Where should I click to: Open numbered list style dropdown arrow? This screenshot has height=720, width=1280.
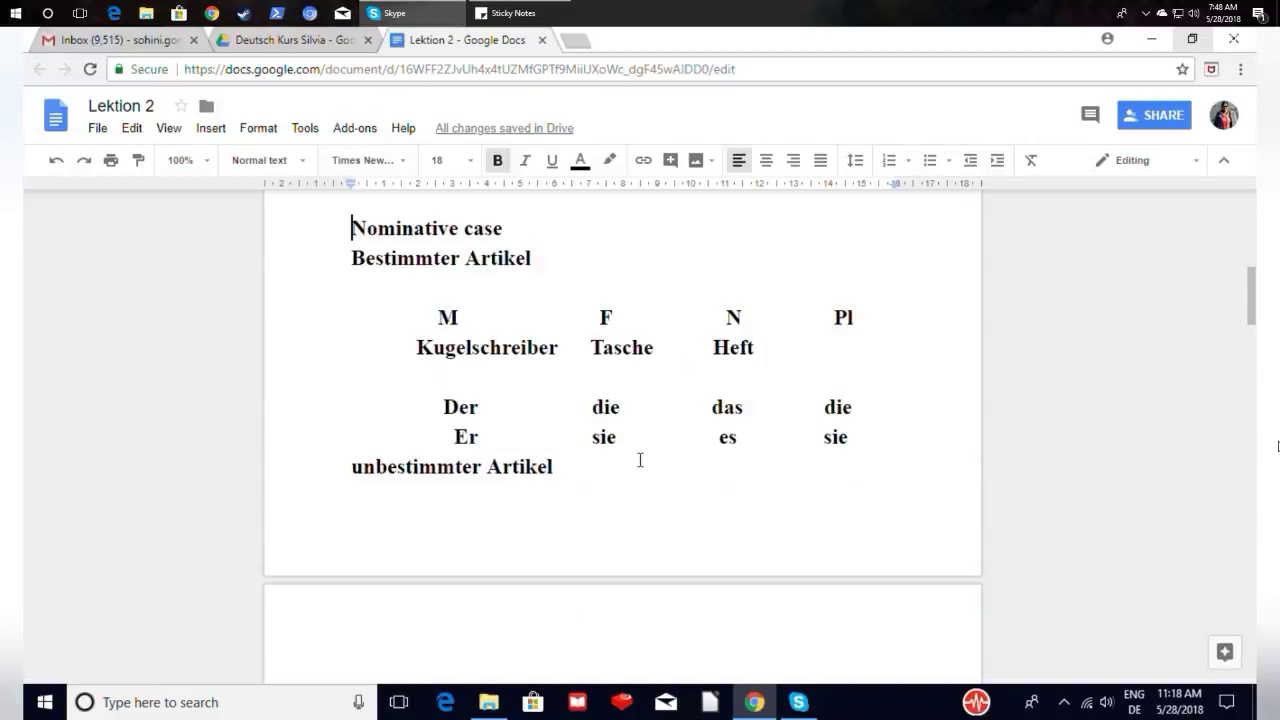908,160
